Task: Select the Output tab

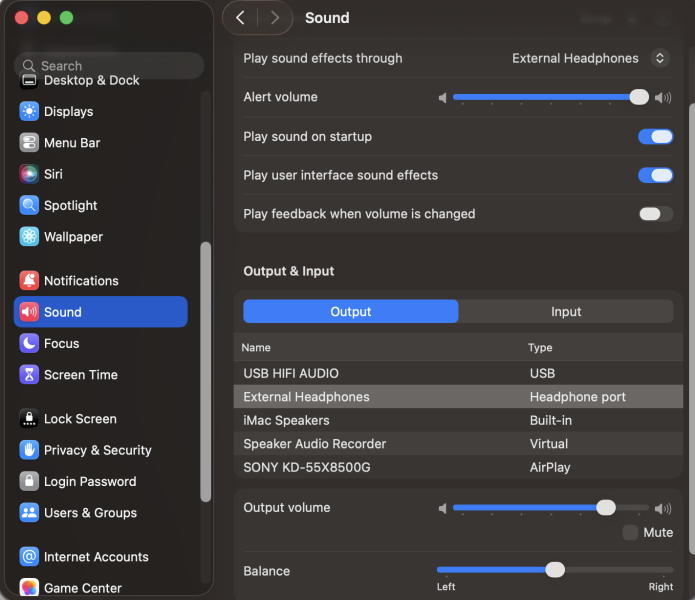Action: (351, 312)
